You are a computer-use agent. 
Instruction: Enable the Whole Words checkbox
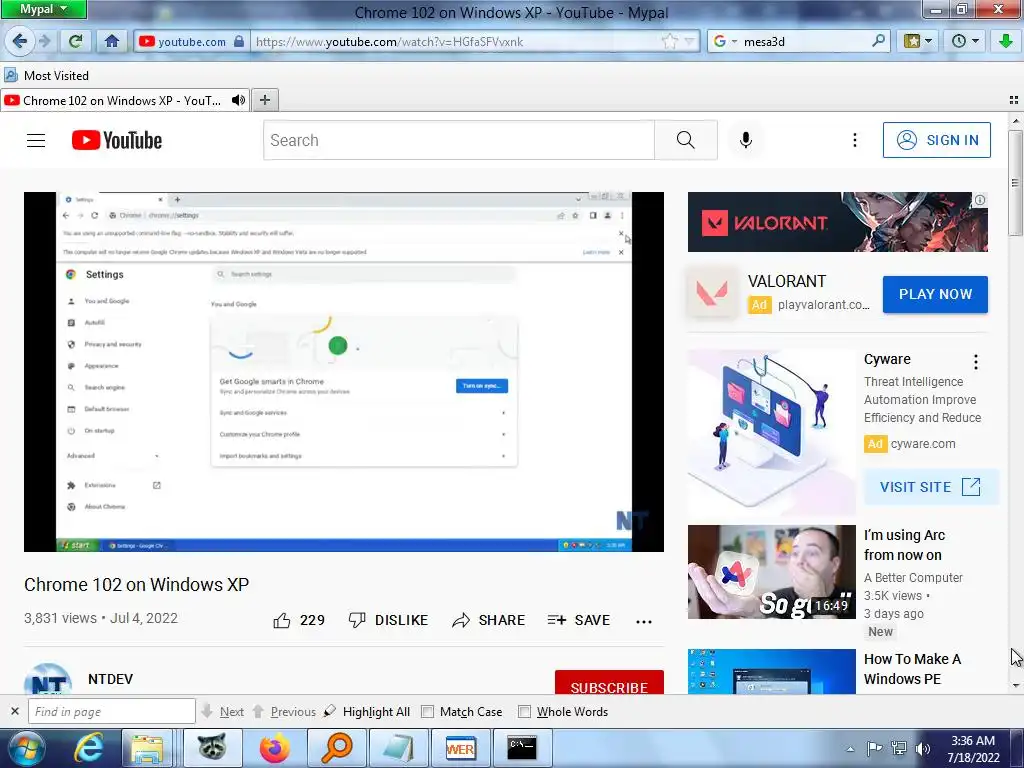524,711
